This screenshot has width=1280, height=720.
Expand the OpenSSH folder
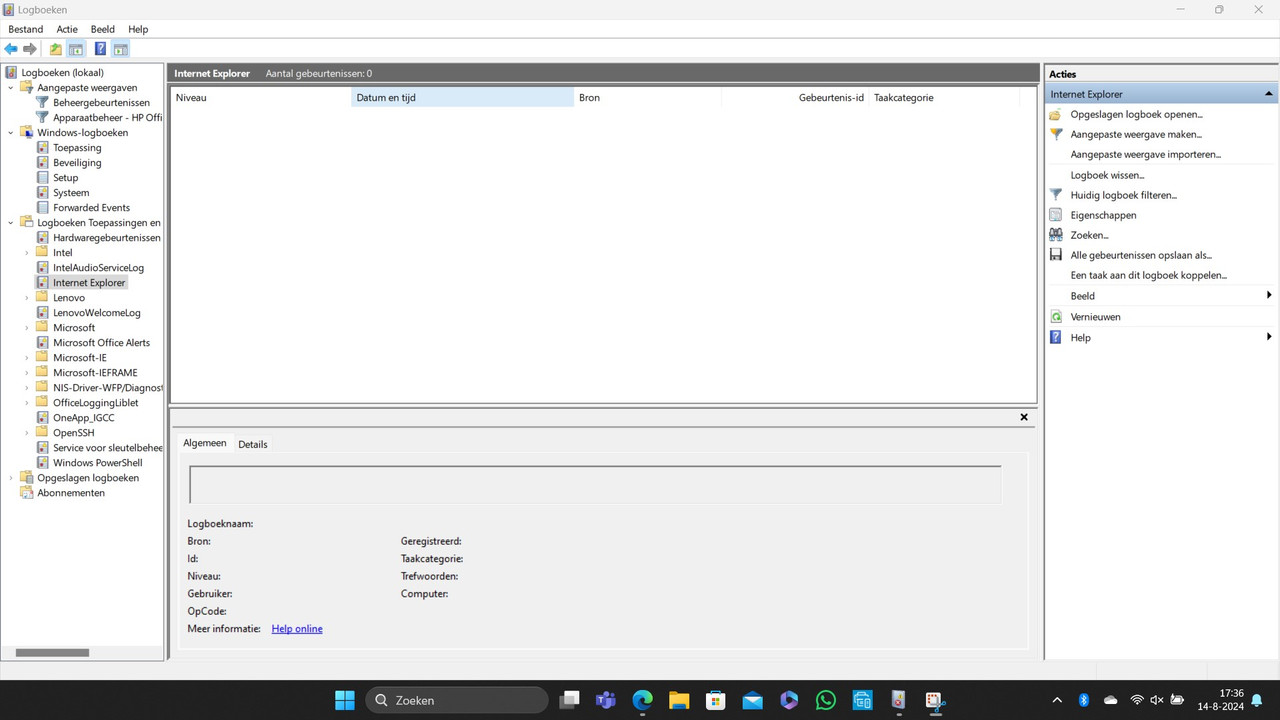click(x=27, y=432)
